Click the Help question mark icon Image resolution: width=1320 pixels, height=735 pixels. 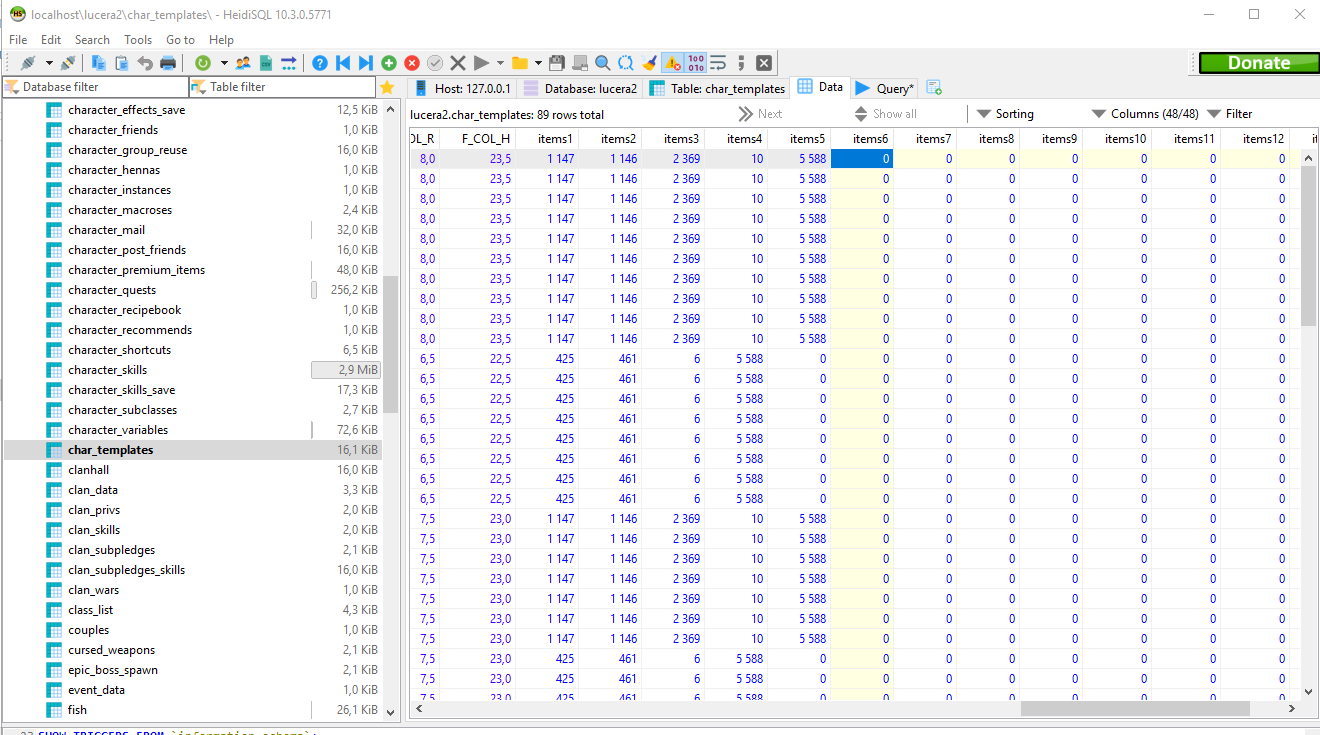click(x=320, y=63)
